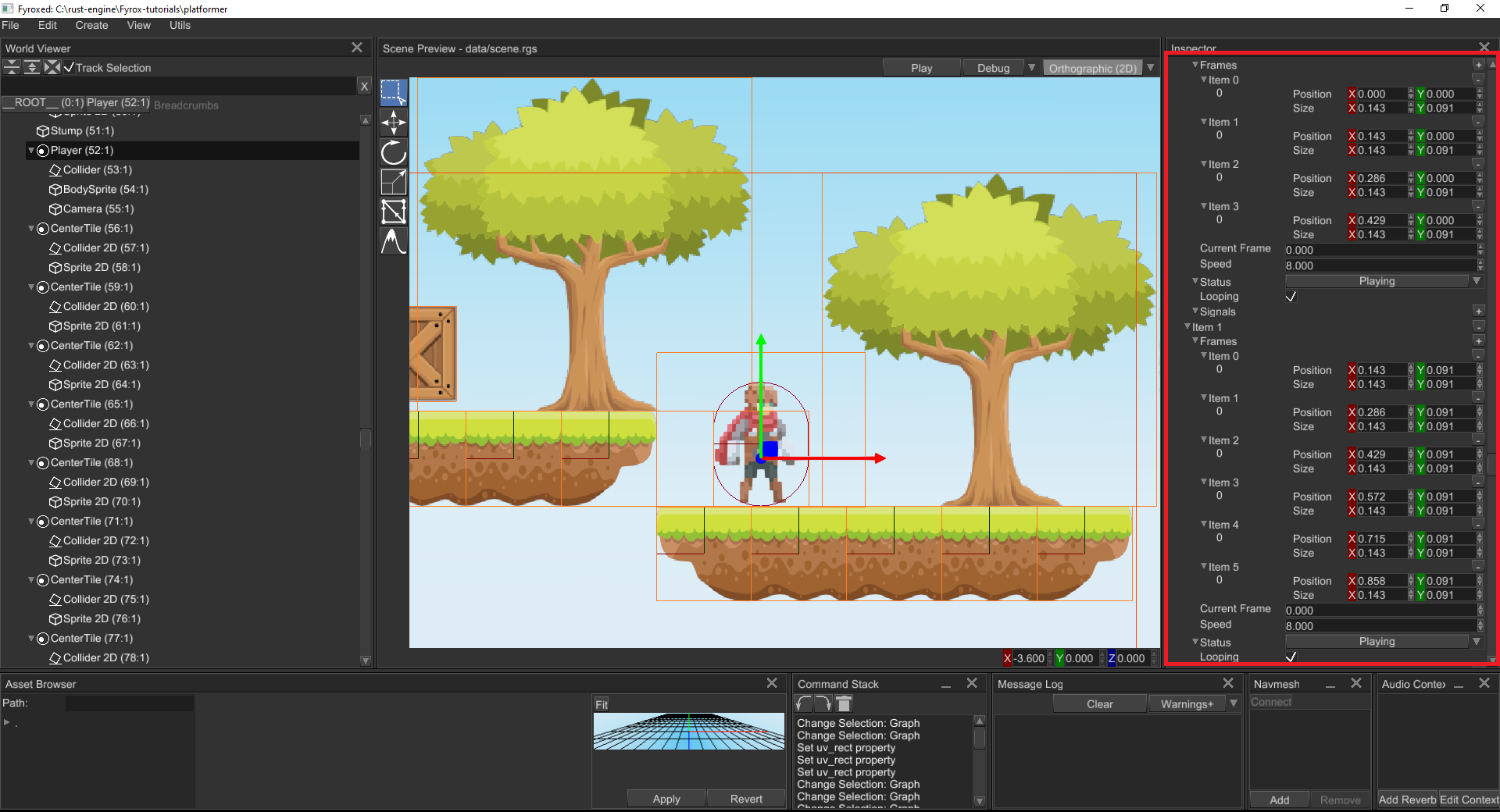Activate the Scale tool
Image resolution: width=1500 pixels, height=812 pixels.
pyautogui.click(x=394, y=182)
